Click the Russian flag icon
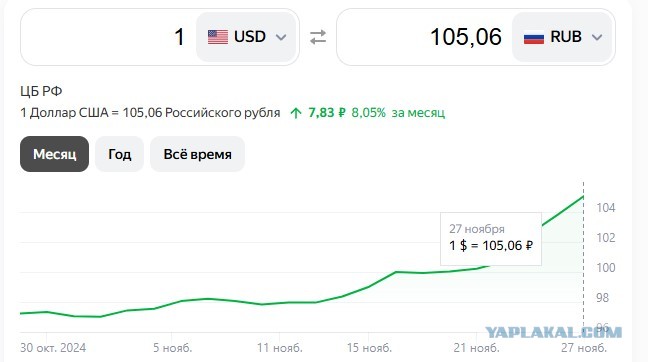 point(534,38)
